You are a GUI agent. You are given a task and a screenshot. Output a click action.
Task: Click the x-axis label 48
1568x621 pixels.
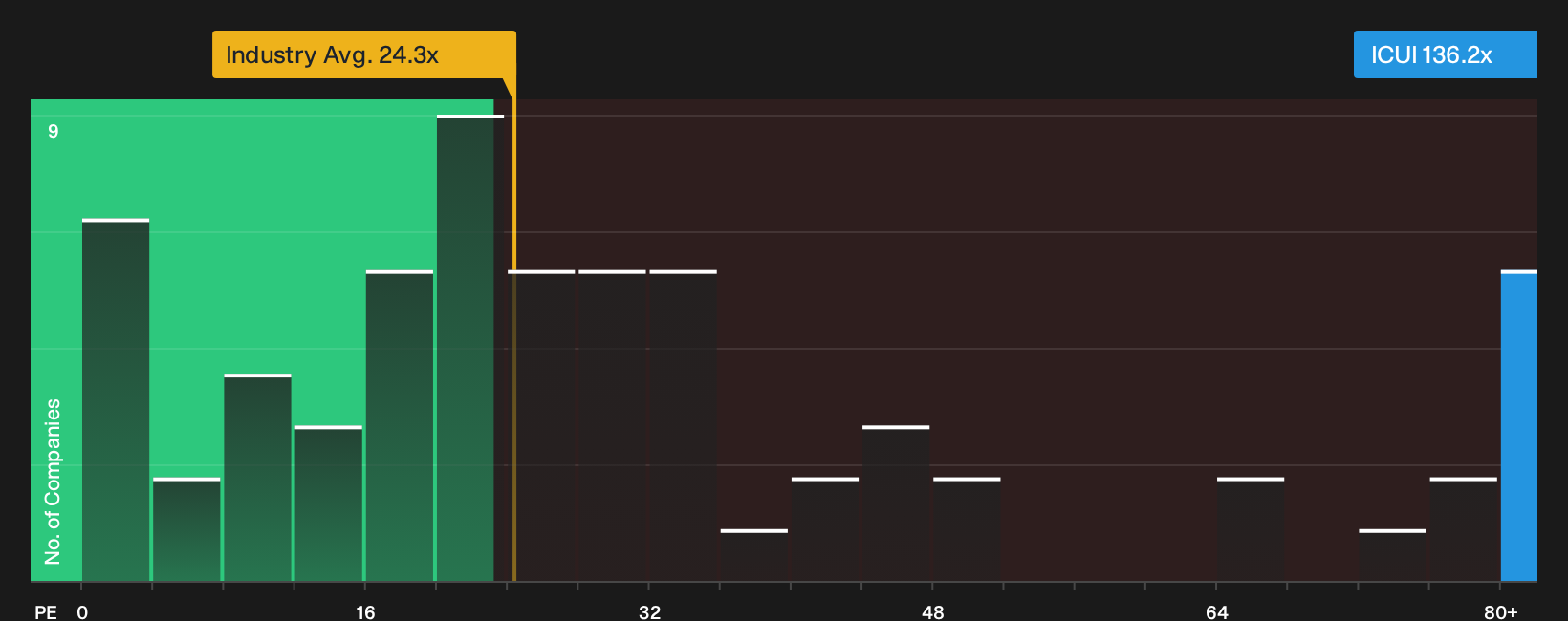point(933,611)
